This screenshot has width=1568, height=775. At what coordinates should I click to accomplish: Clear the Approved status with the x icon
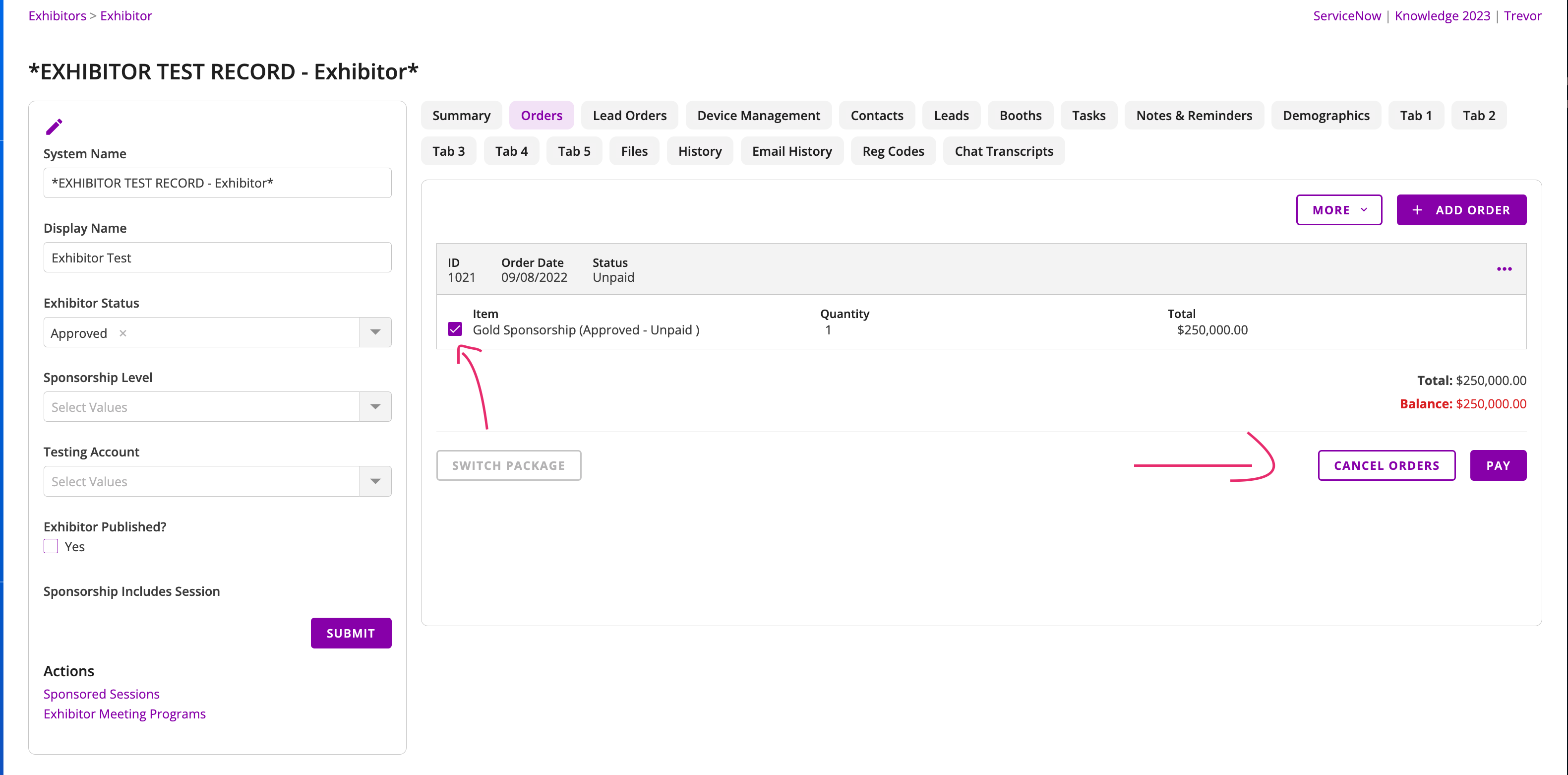(x=123, y=333)
